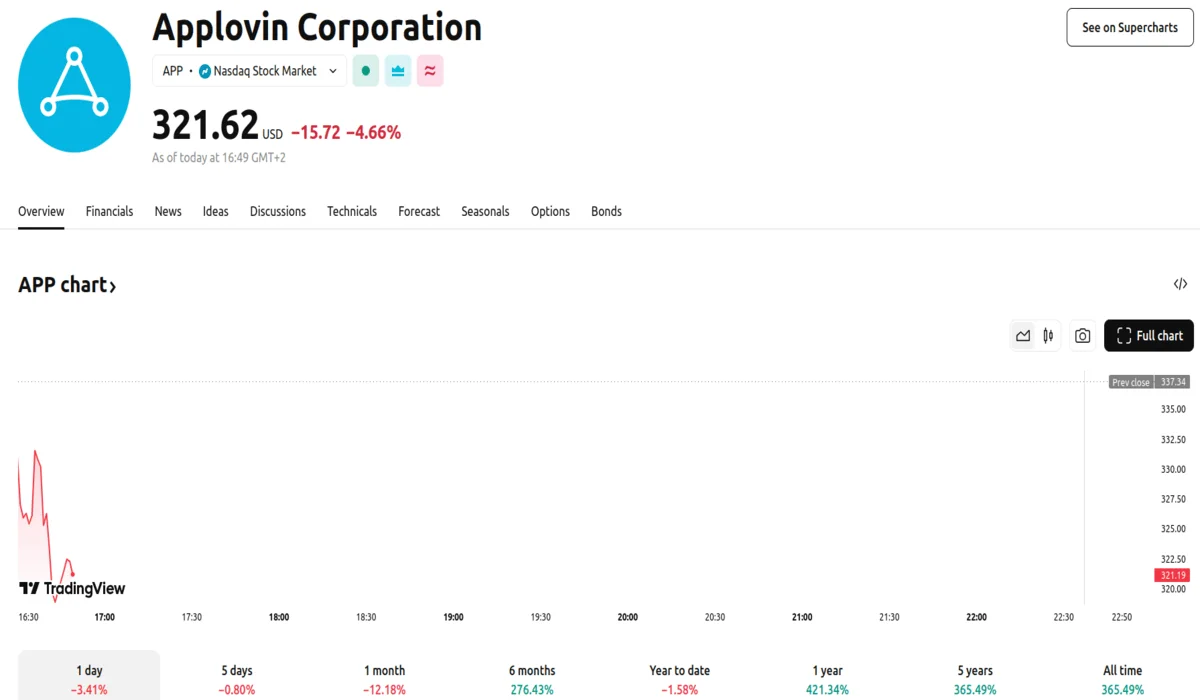The height and width of the screenshot is (700, 1200).
Task: Take a chart snapshot with camera icon
Action: [1082, 336]
